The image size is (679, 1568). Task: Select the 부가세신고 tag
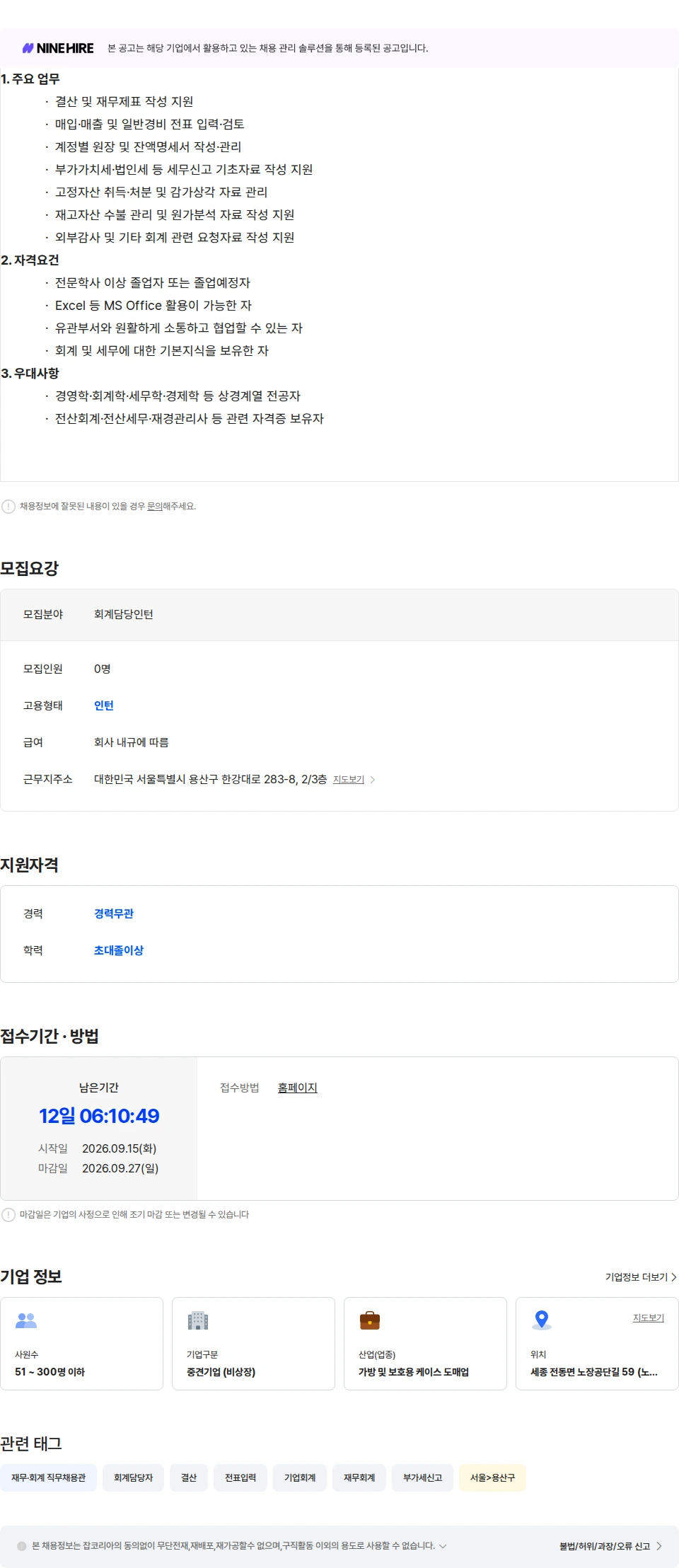[423, 1477]
